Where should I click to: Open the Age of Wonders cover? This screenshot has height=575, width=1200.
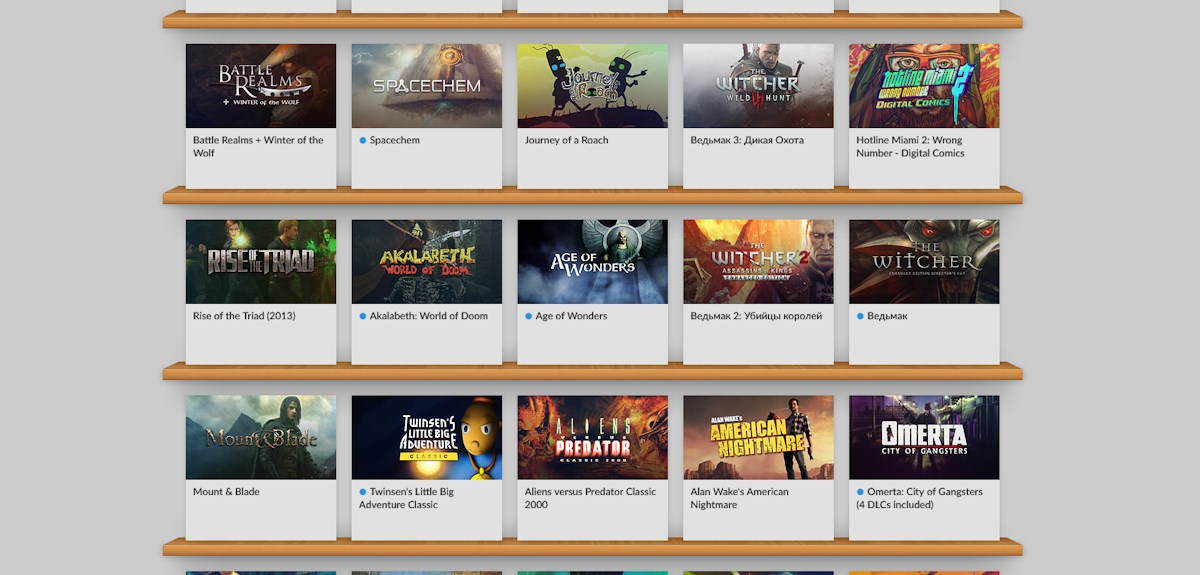point(593,262)
